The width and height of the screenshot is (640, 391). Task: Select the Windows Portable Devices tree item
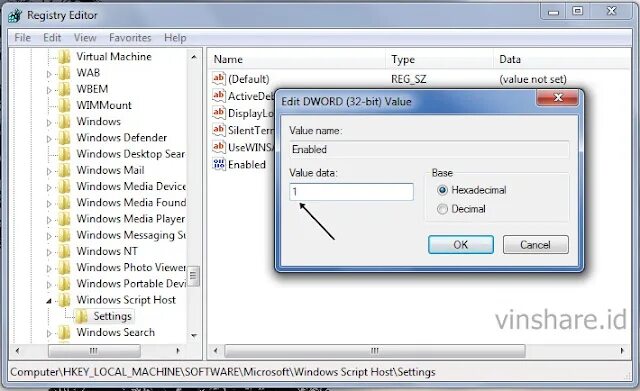click(x=131, y=284)
